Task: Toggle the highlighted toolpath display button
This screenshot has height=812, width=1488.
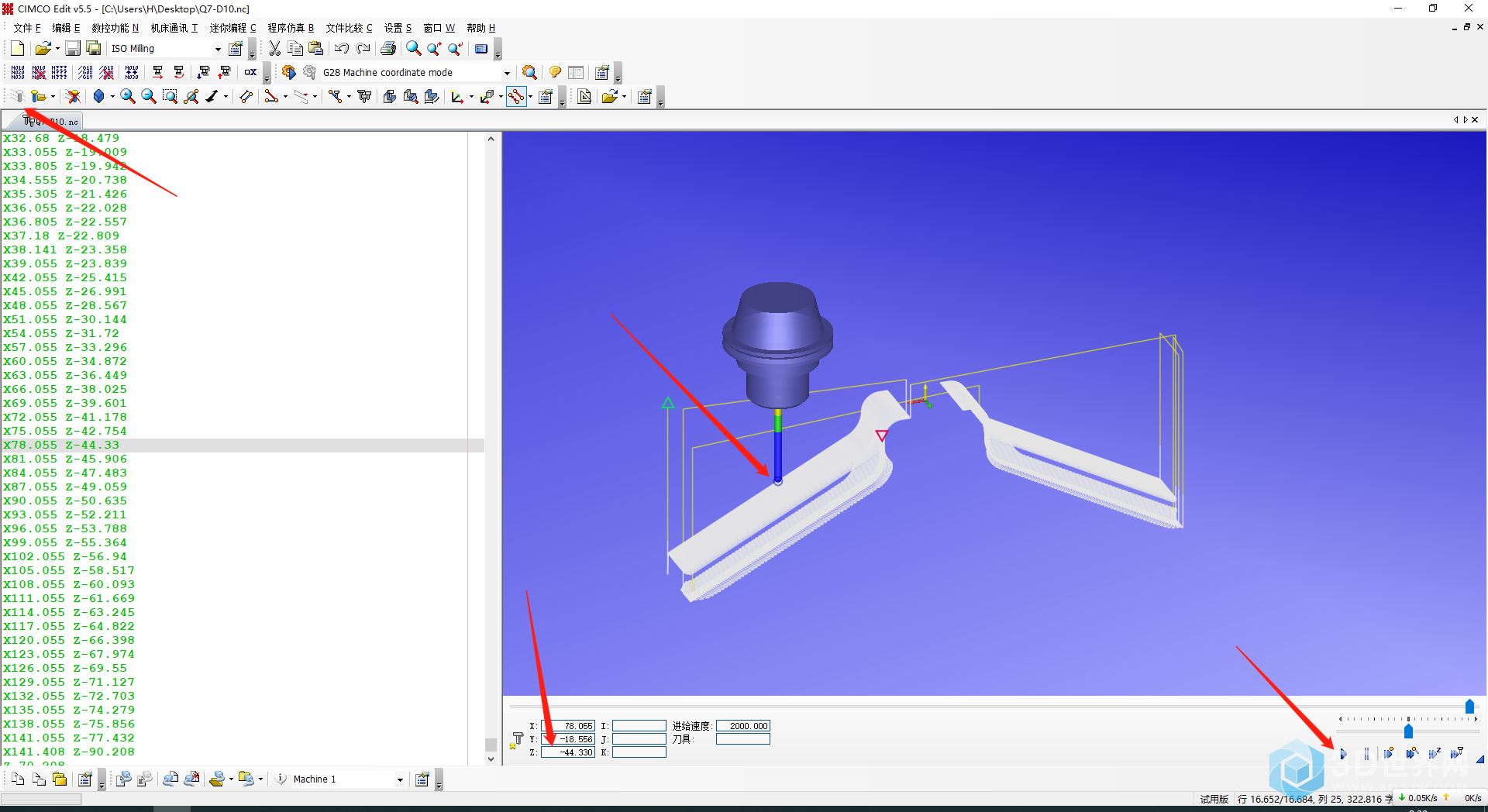Action: pos(516,97)
